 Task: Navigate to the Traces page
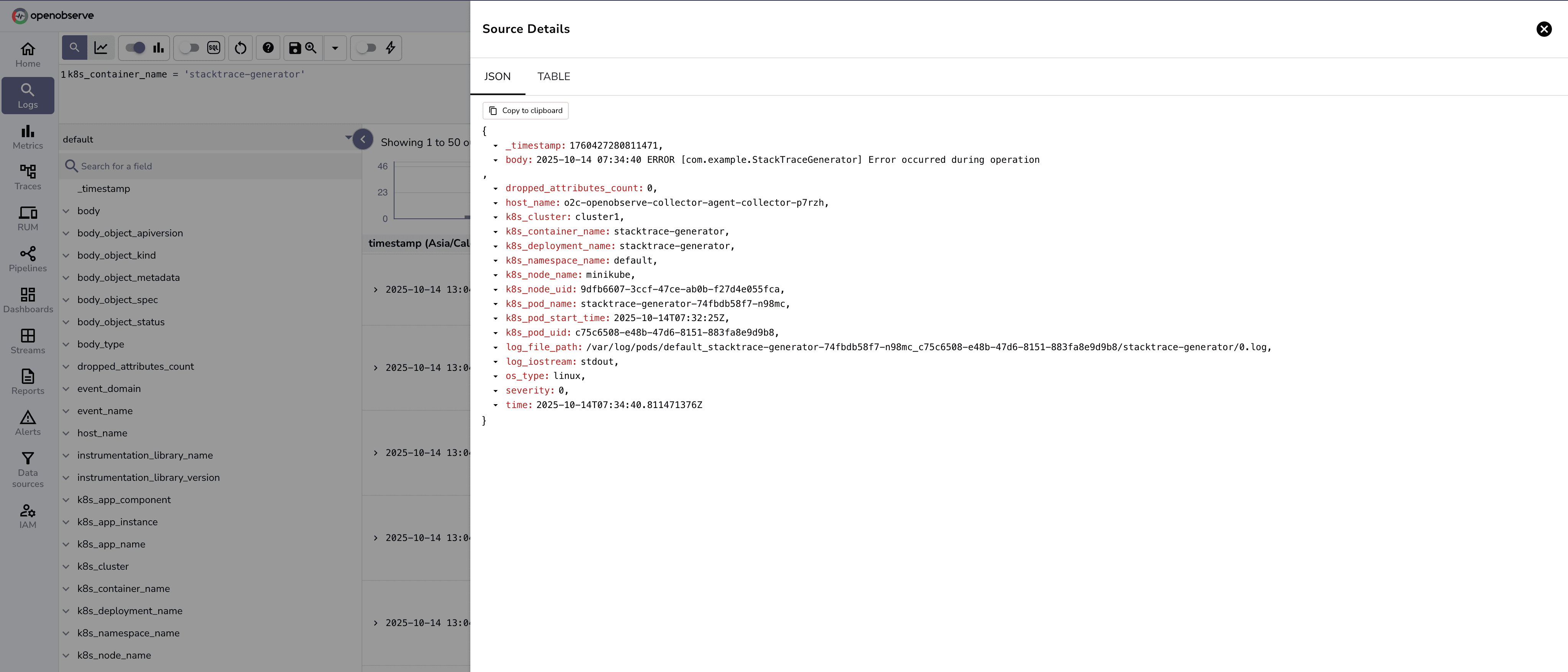(x=28, y=177)
